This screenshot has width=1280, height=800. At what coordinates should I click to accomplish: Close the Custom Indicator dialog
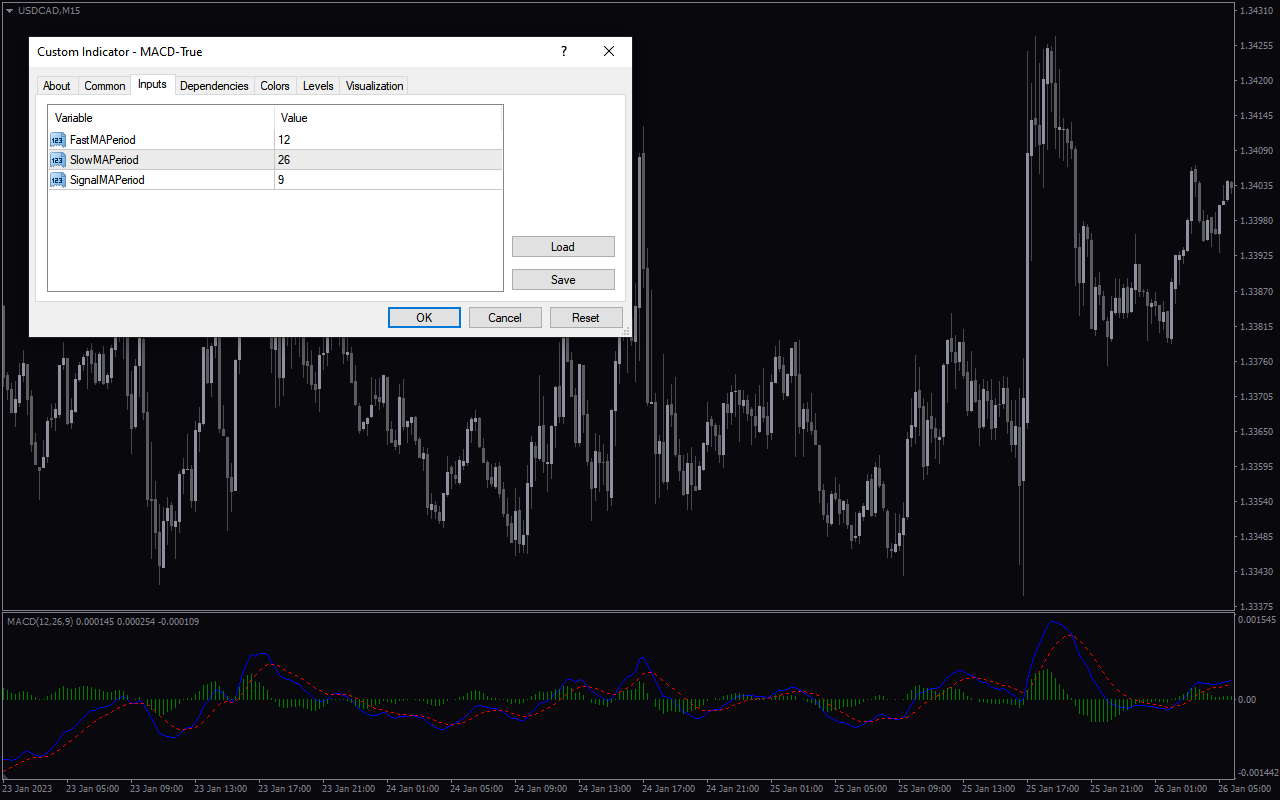(608, 51)
